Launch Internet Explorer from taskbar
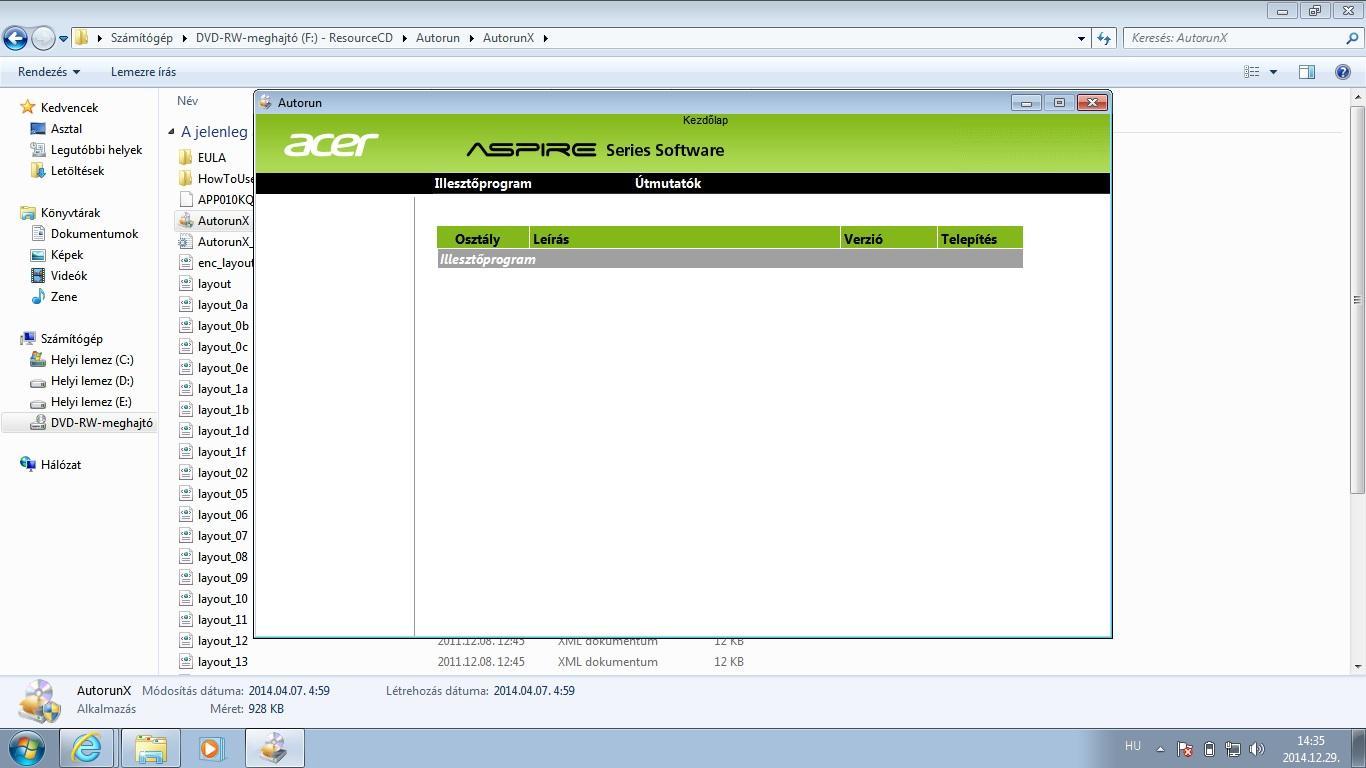 87,748
